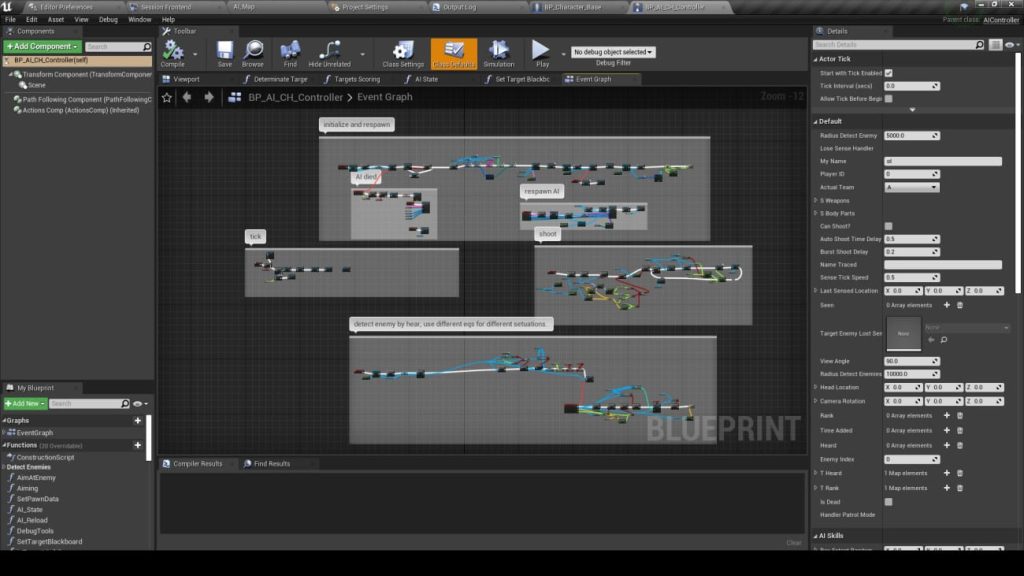Increase Tick Interval using its stepper arrows
1024x576 pixels.
933,86
